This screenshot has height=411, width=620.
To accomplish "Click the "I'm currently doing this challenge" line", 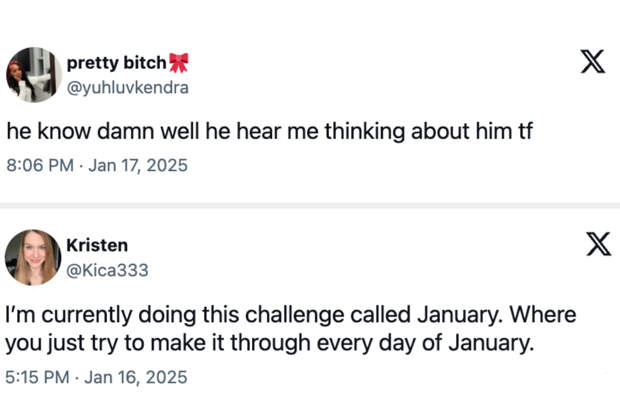I will [x=290, y=314].
